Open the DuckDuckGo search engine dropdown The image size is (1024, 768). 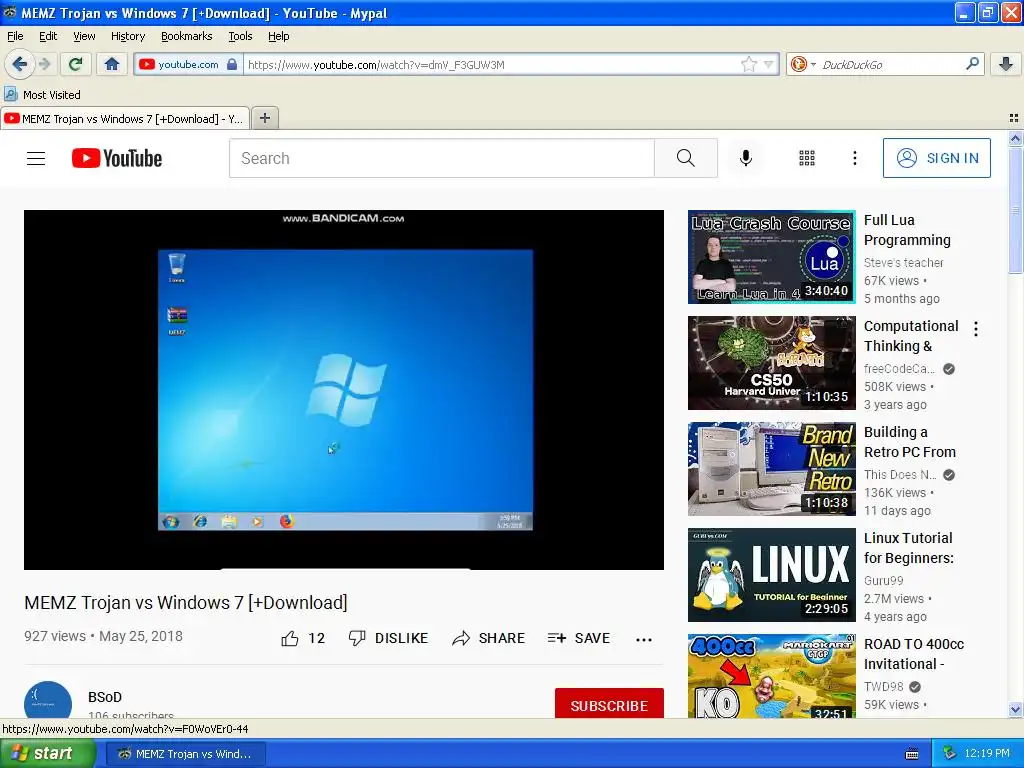[802, 64]
